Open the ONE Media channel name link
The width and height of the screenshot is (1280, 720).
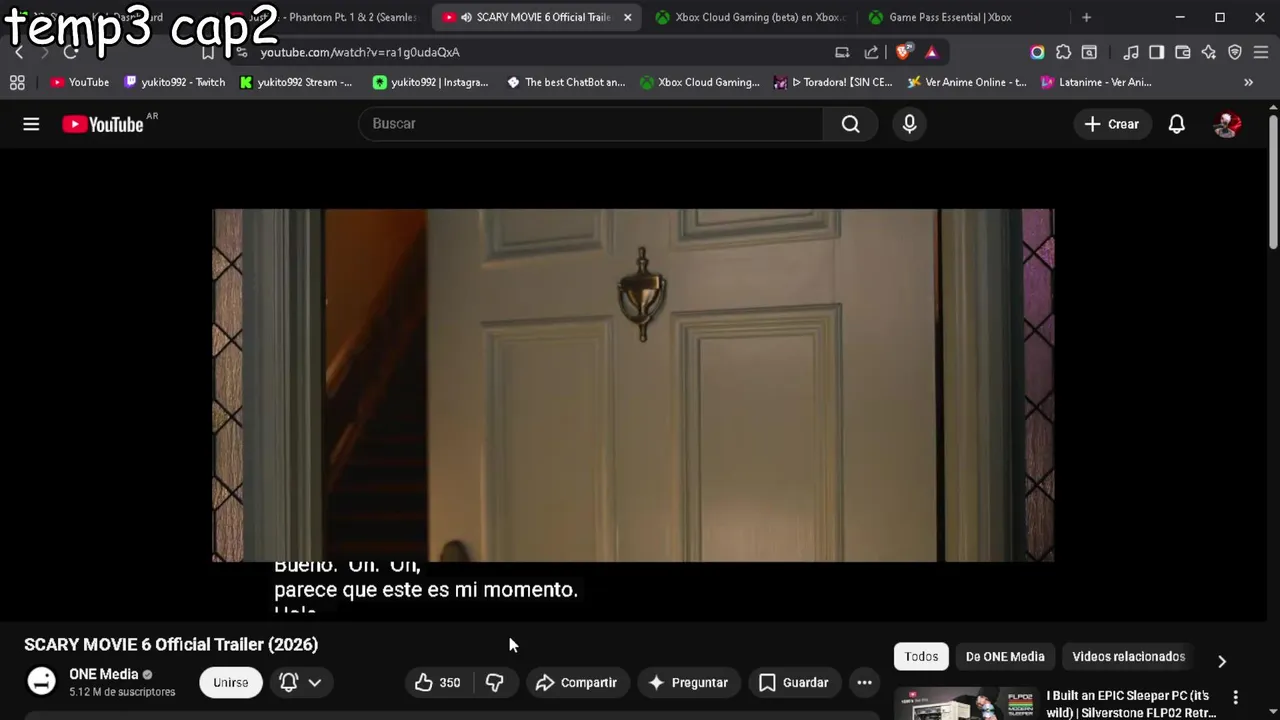click(x=103, y=674)
